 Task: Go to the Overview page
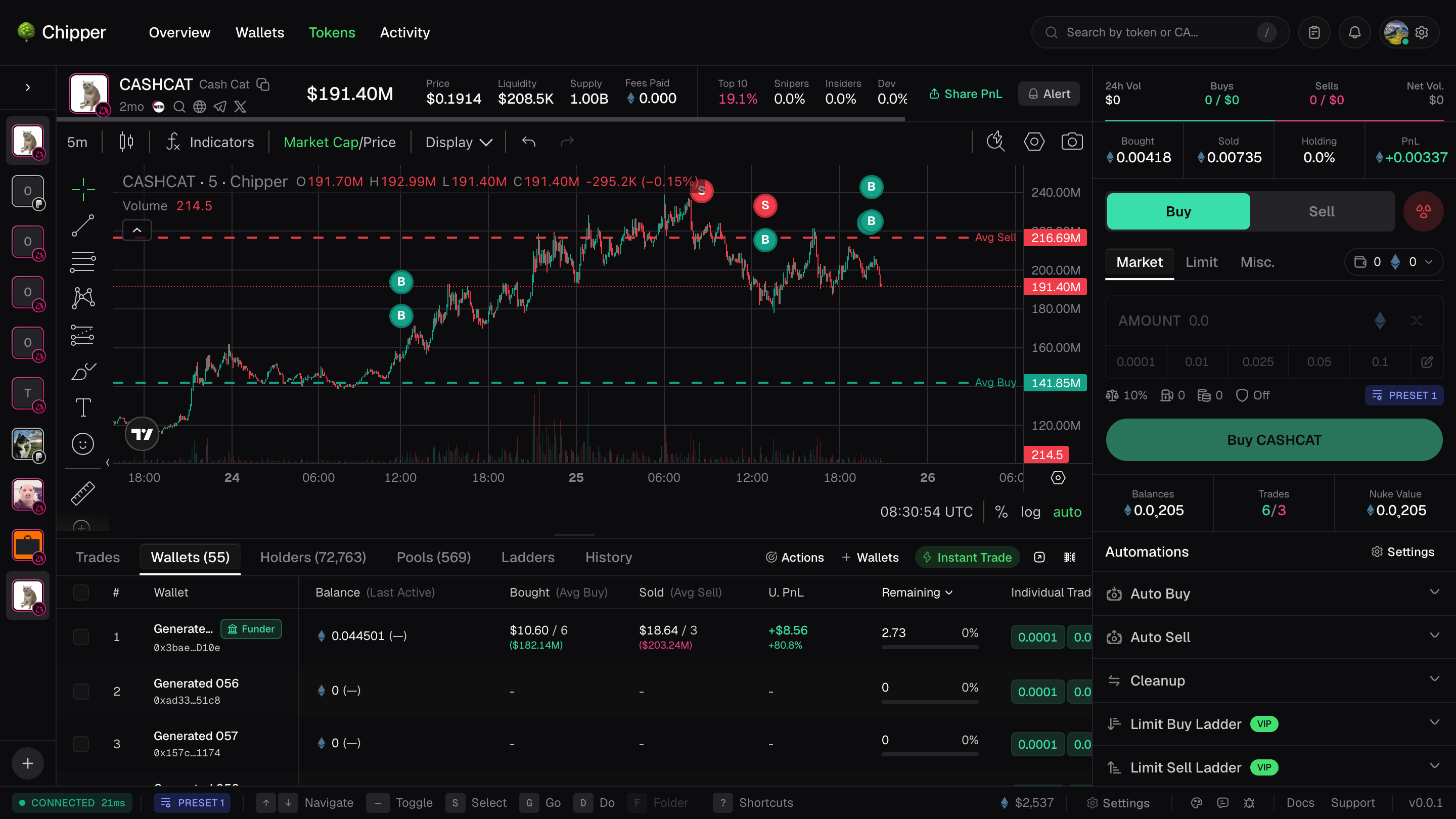coord(180,32)
